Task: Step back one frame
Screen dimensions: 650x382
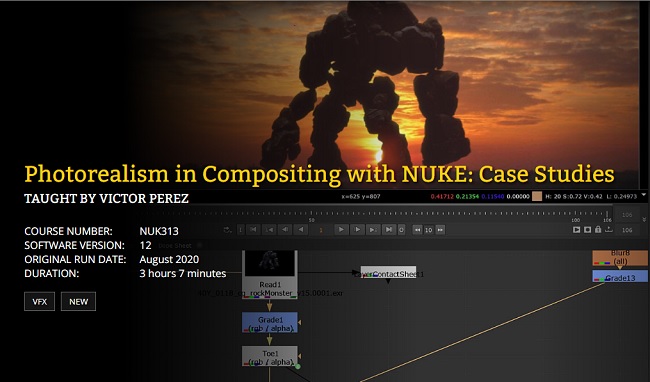Action: tap(285, 230)
